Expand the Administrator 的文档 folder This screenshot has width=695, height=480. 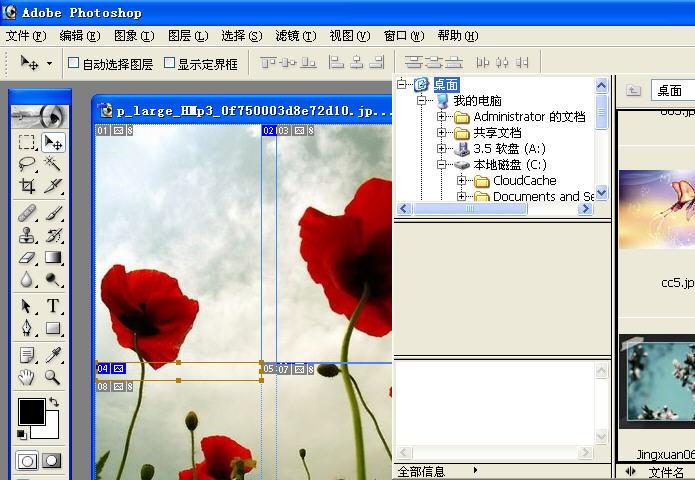pos(441,117)
